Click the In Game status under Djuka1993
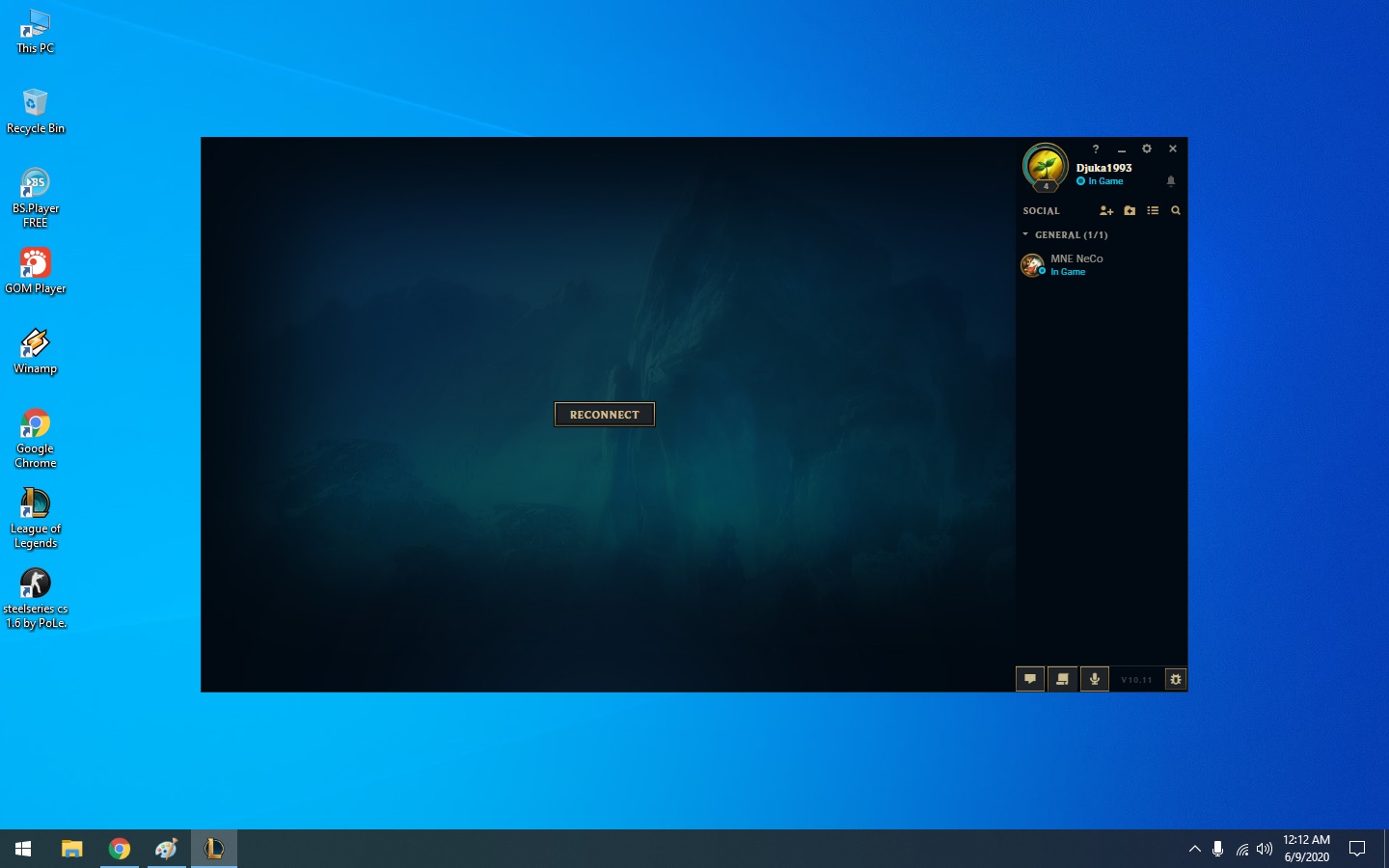 pyautogui.click(x=1105, y=181)
